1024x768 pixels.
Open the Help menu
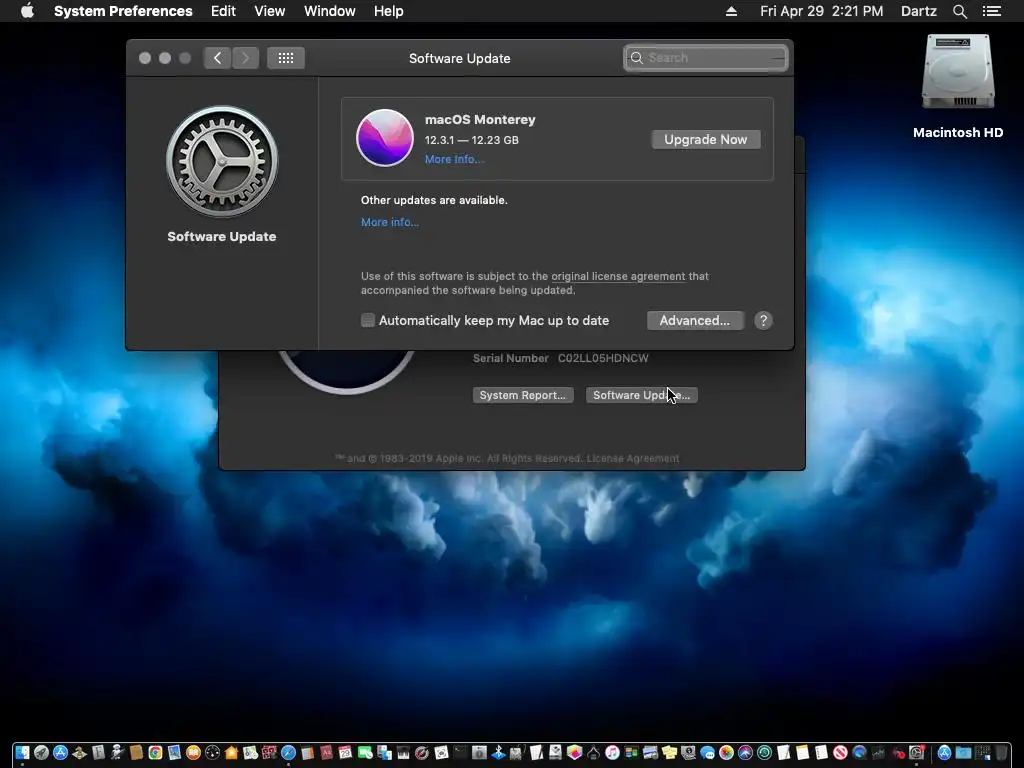point(388,11)
